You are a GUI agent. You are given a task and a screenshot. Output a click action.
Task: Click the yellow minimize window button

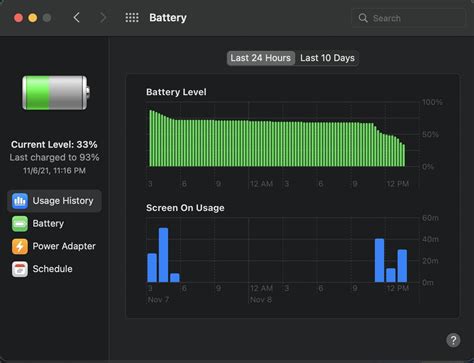click(x=33, y=18)
